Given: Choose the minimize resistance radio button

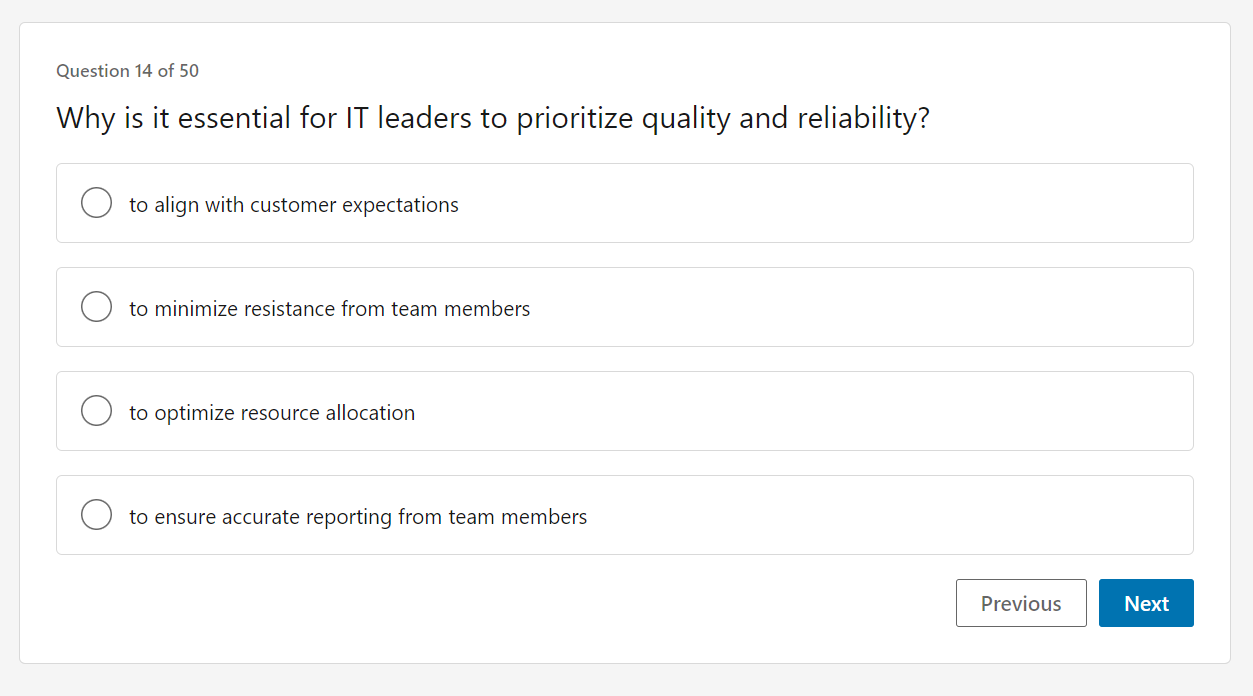Looking at the screenshot, I should (96, 307).
